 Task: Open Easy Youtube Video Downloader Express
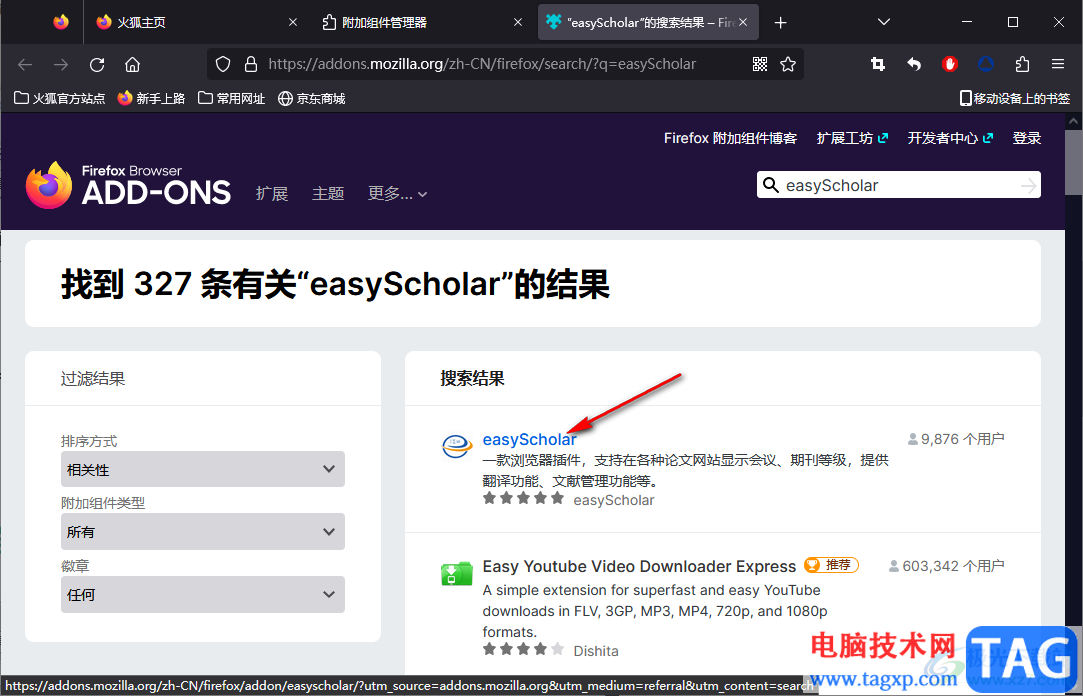639,566
